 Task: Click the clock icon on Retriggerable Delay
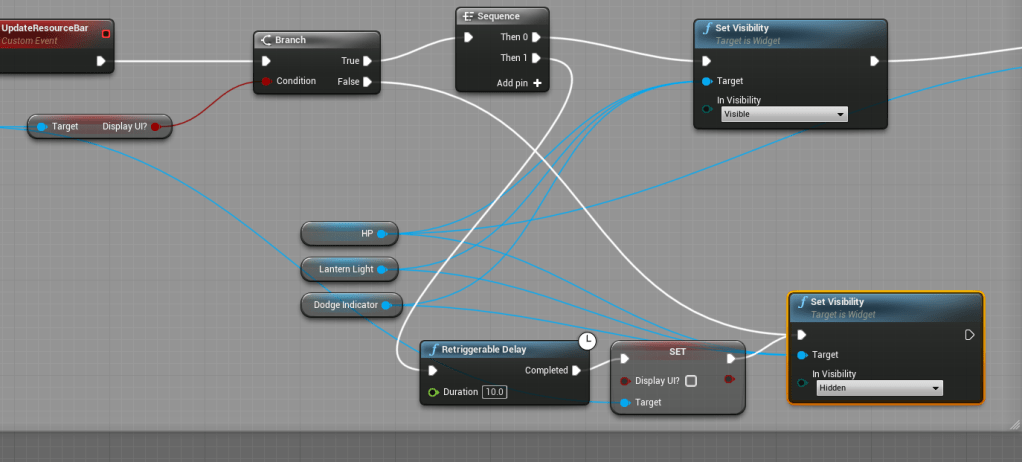(588, 342)
